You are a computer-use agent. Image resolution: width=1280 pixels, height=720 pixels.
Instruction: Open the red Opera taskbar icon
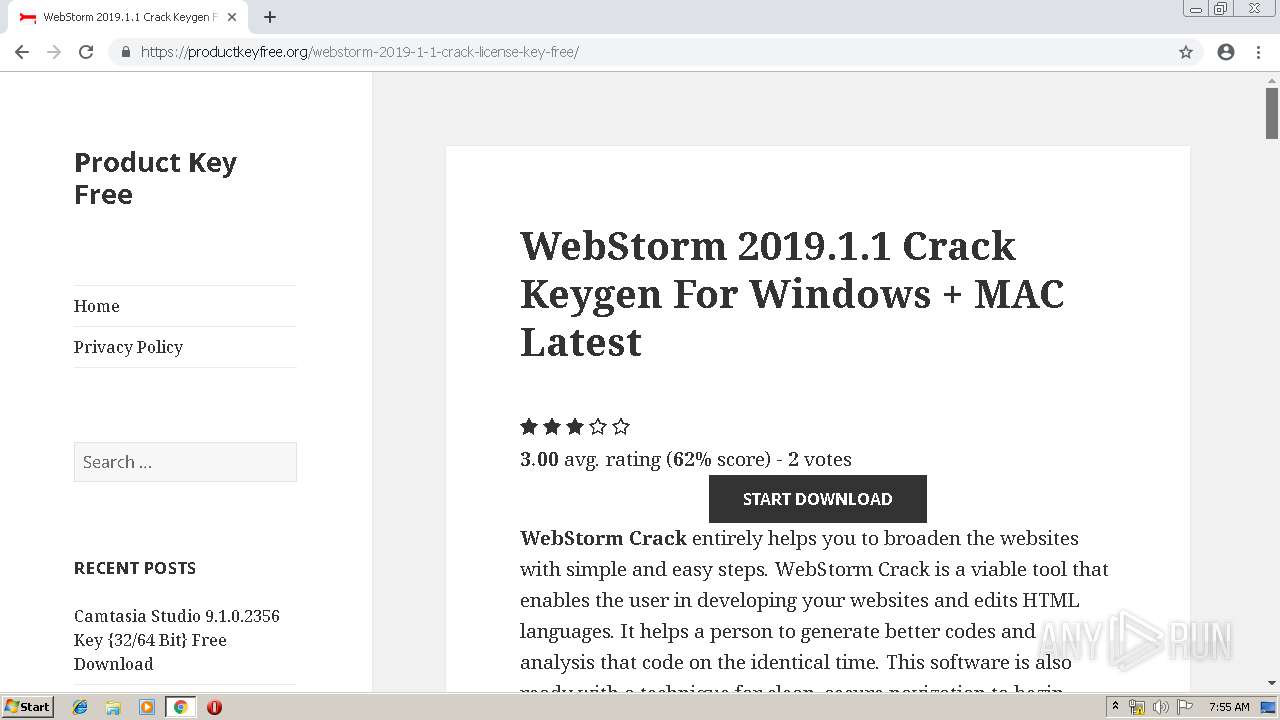coord(214,707)
